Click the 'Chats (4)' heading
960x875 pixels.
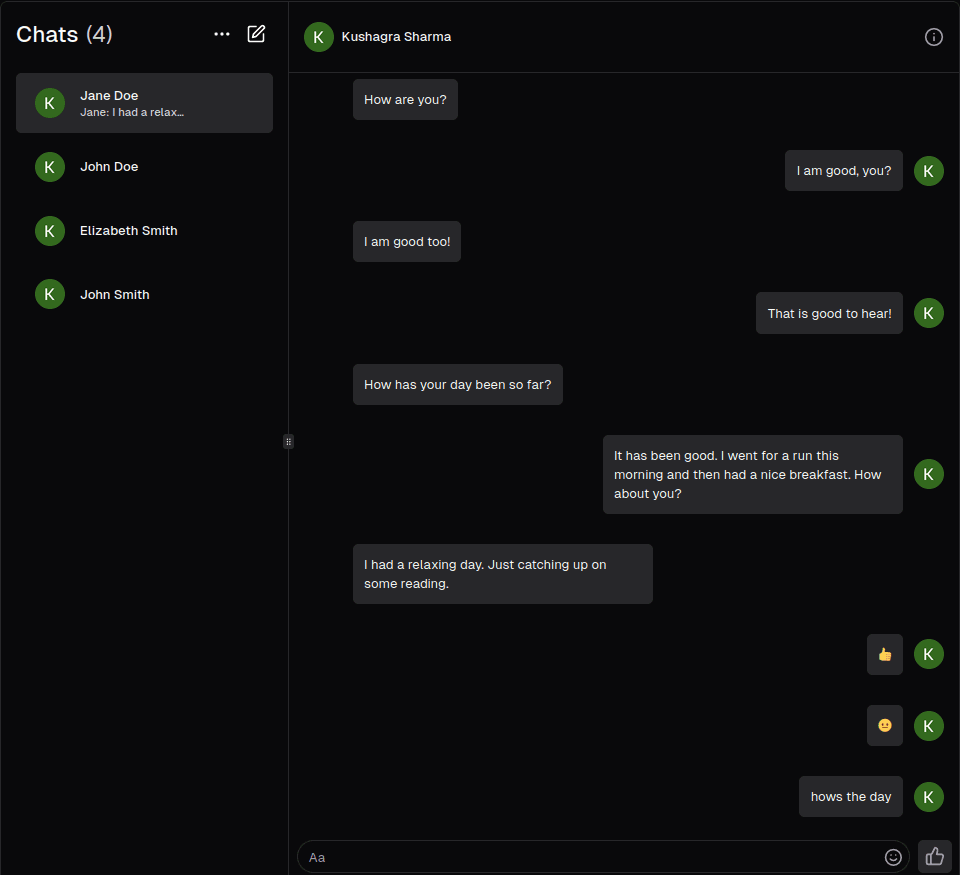coord(64,33)
